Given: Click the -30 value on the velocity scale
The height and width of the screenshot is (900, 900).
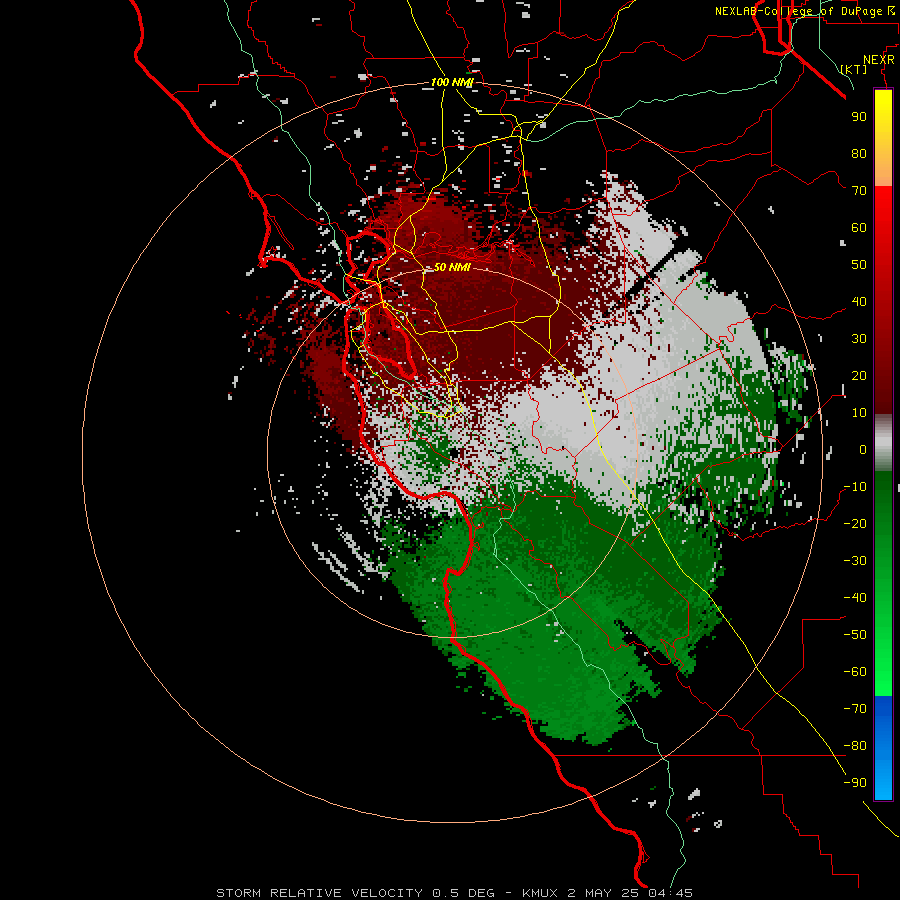Looking at the screenshot, I should [855, 560].
